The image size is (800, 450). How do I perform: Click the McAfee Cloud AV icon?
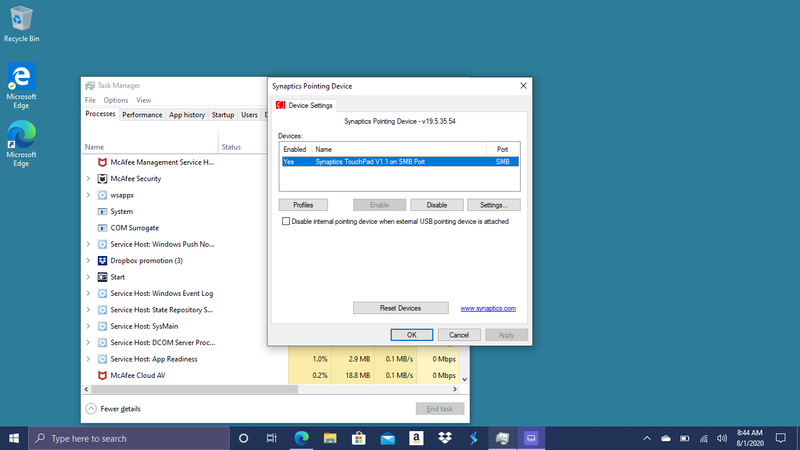tap(102, 376)
